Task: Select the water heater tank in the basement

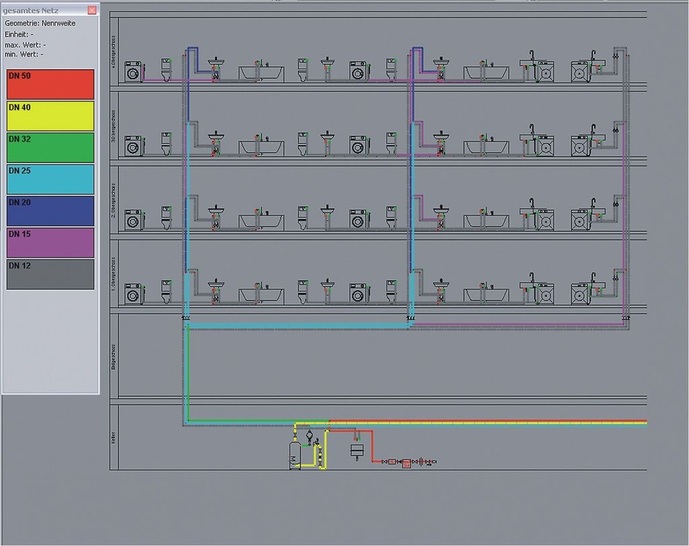Action: [x=295, y=454]
